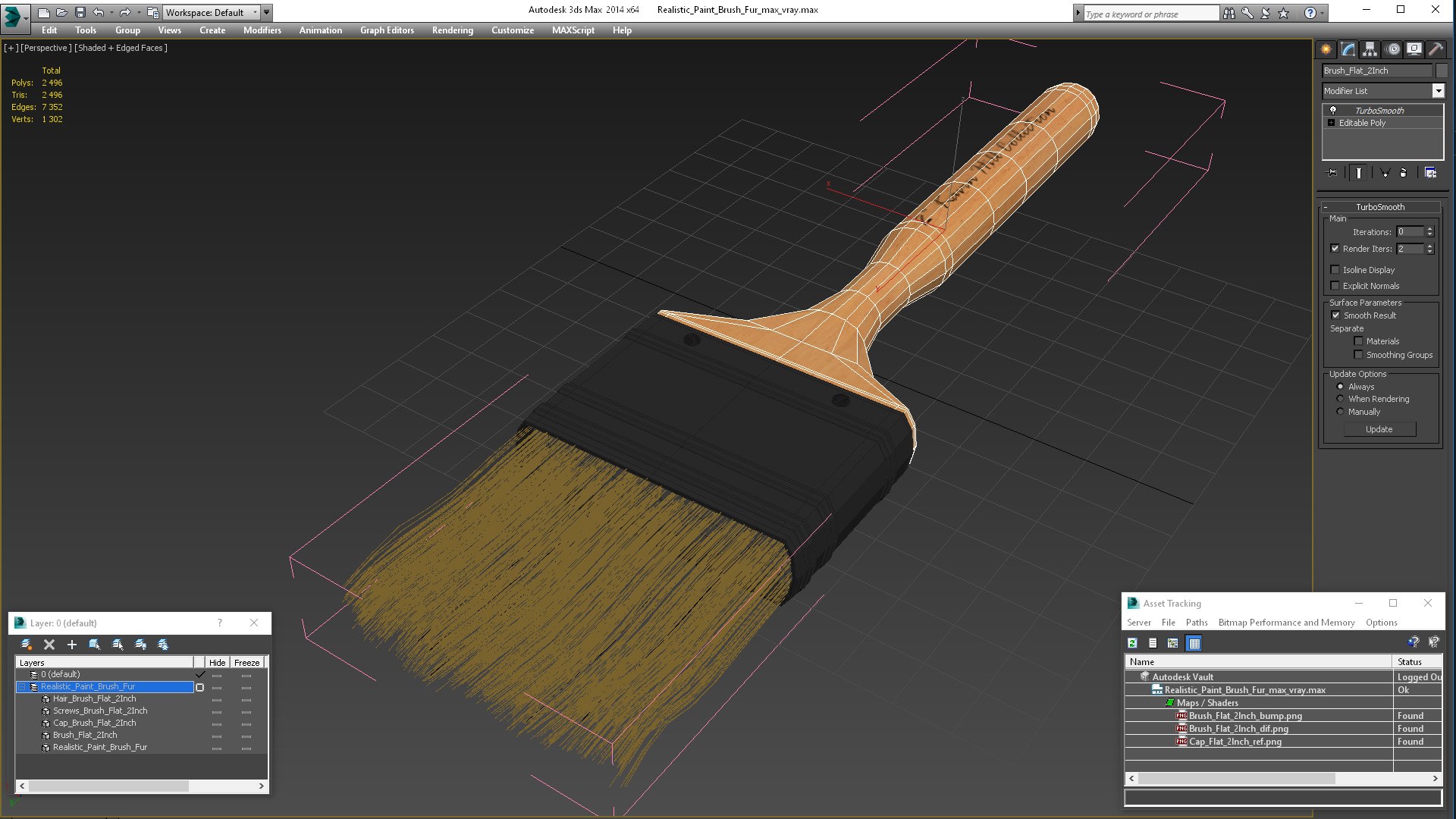This screenshot has height=819, width=1456.
Task: Toggle Smooth Result checkbox
Action: (x=1335, y=315)
